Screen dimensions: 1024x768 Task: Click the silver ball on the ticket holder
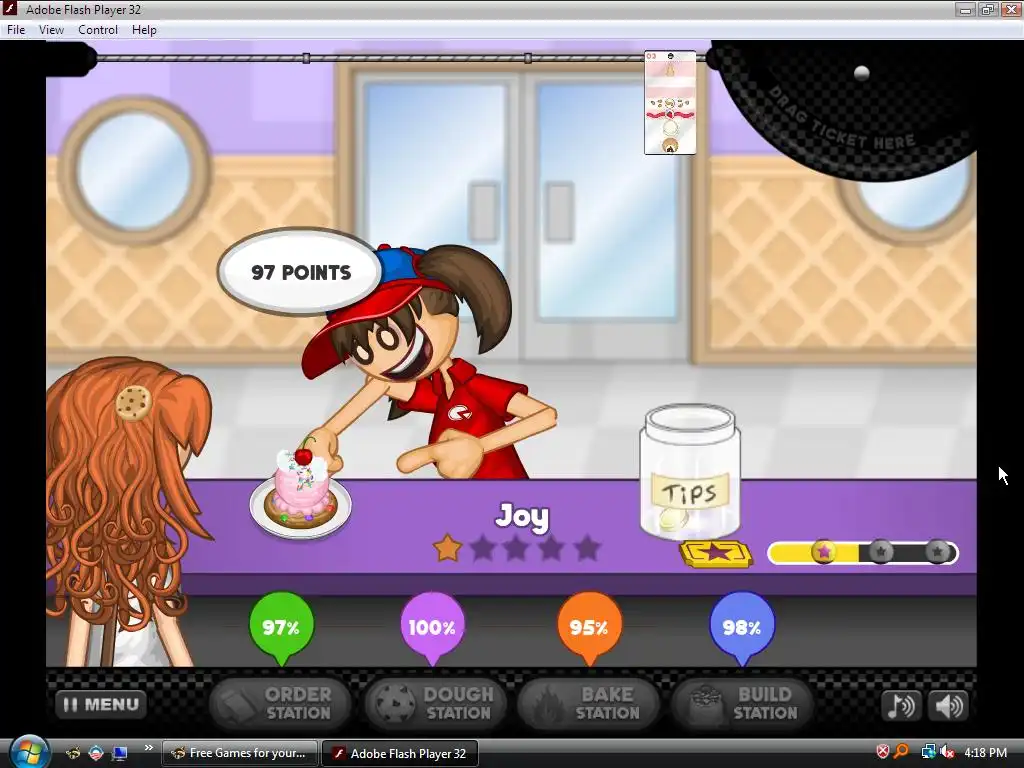[862, 72]
